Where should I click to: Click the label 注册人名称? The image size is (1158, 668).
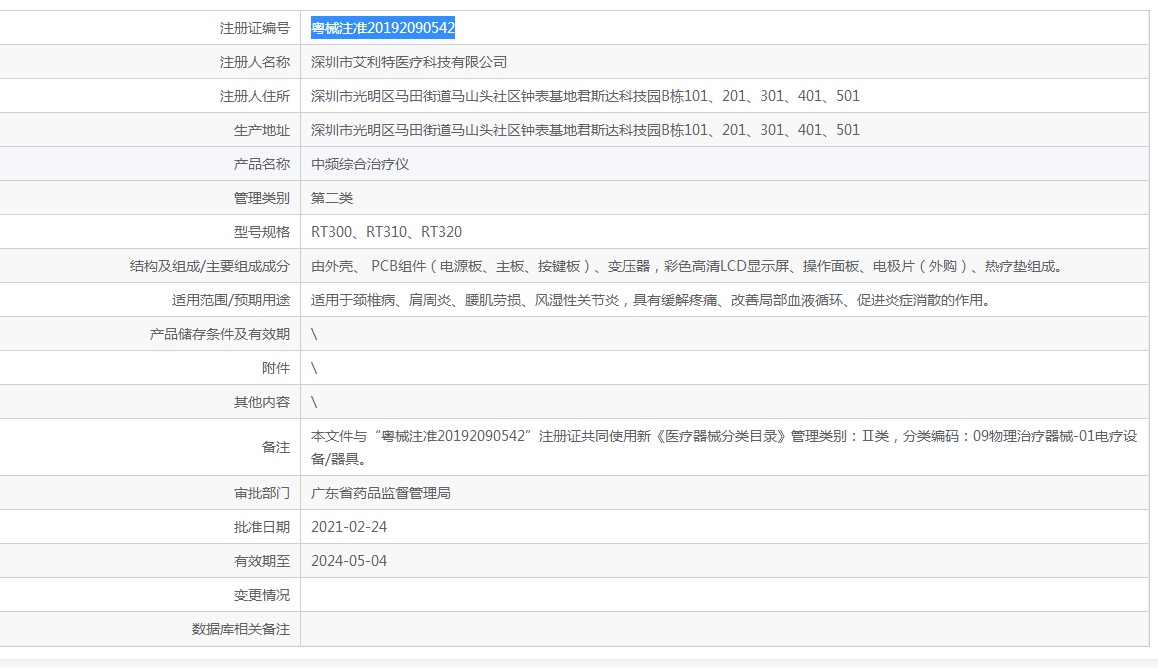pyautogui.click(x=255, y=62)
